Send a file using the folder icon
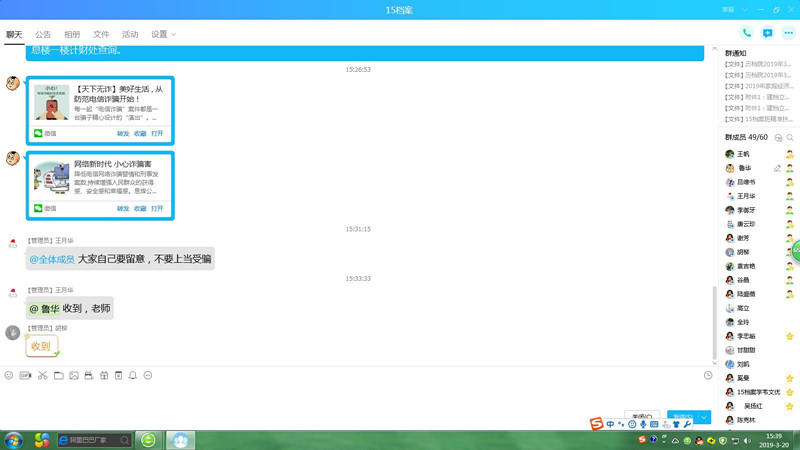 (x=59, y=376)
